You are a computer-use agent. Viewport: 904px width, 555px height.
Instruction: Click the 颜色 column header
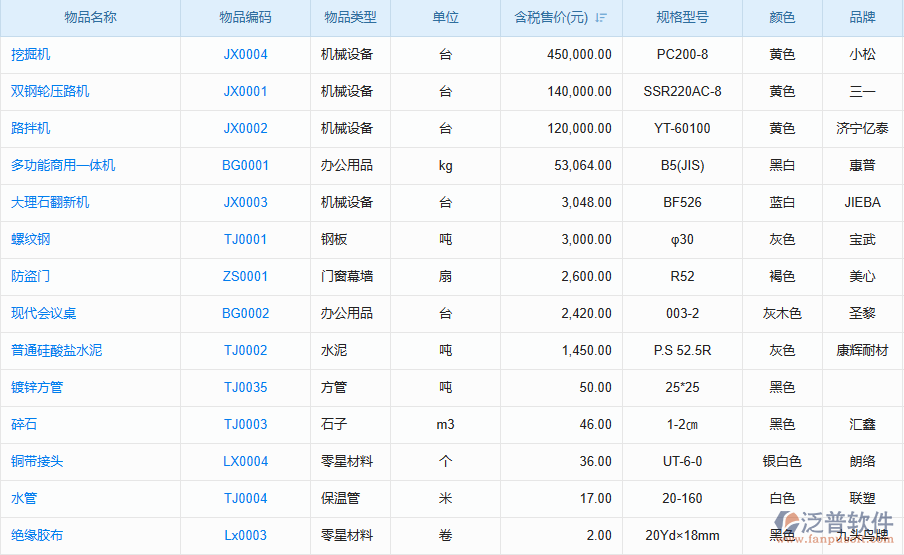point(782,18)
